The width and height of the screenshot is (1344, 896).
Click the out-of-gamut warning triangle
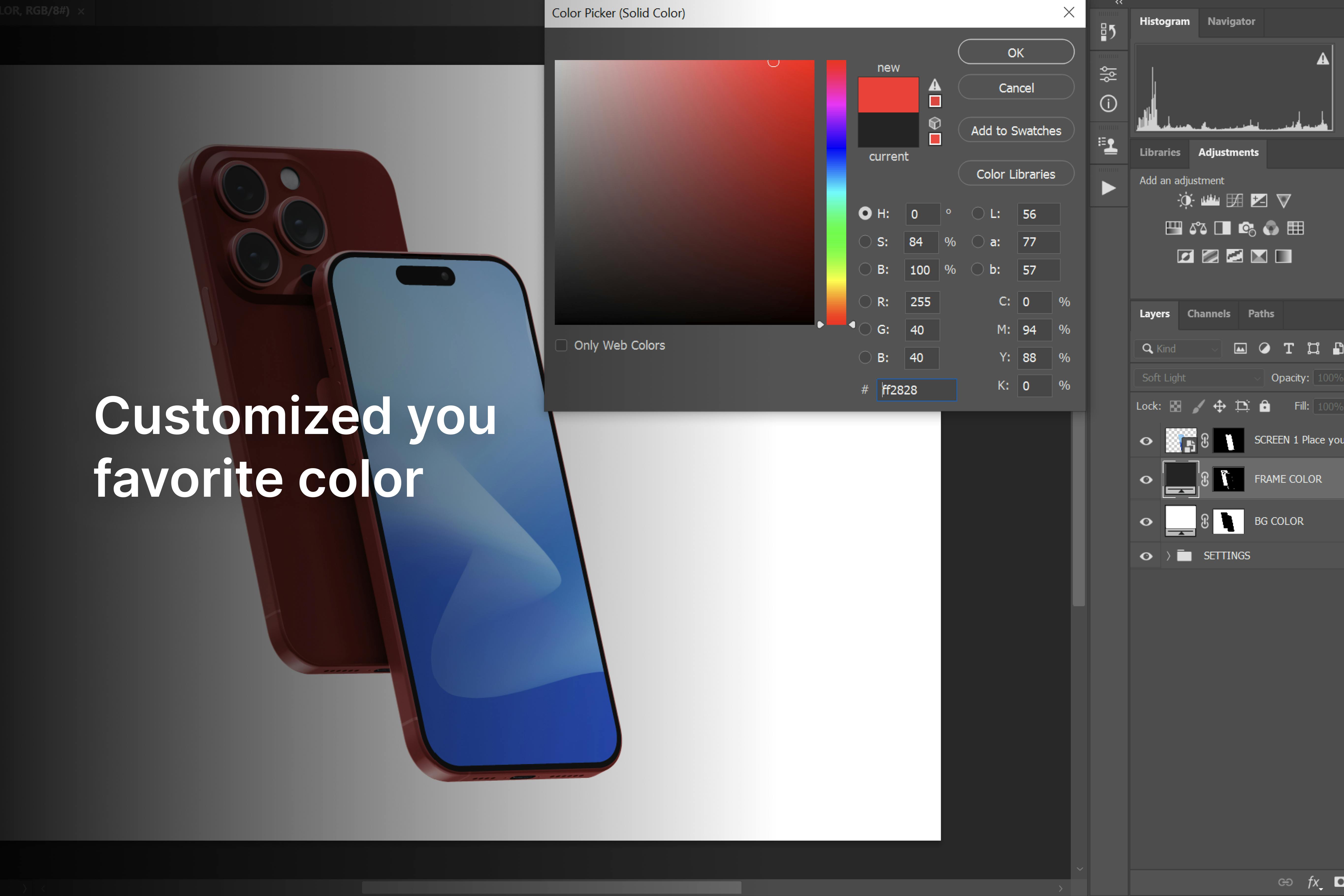click(935, 85)
